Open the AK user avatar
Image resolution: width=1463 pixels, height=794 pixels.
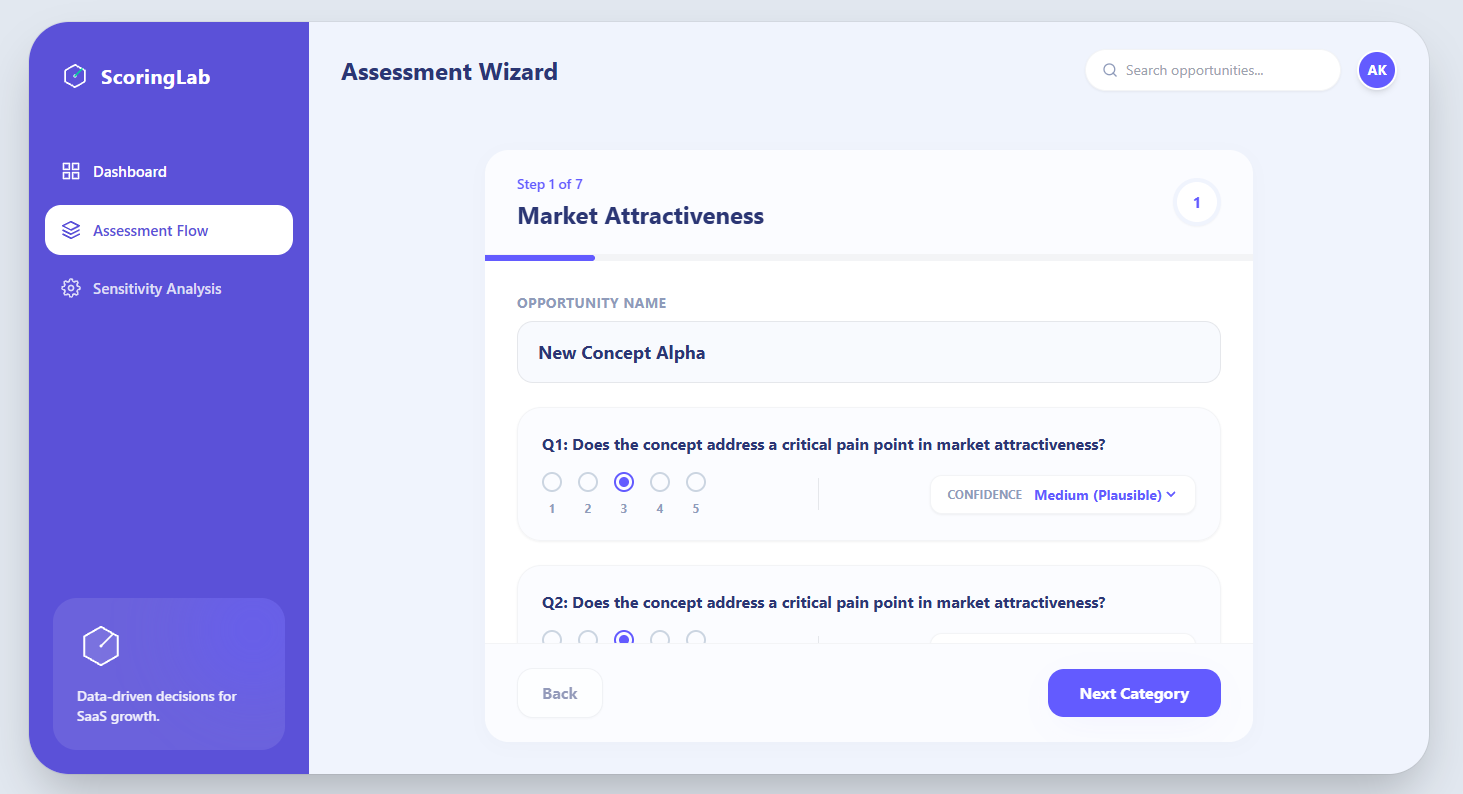click(x=1376, y=70)
